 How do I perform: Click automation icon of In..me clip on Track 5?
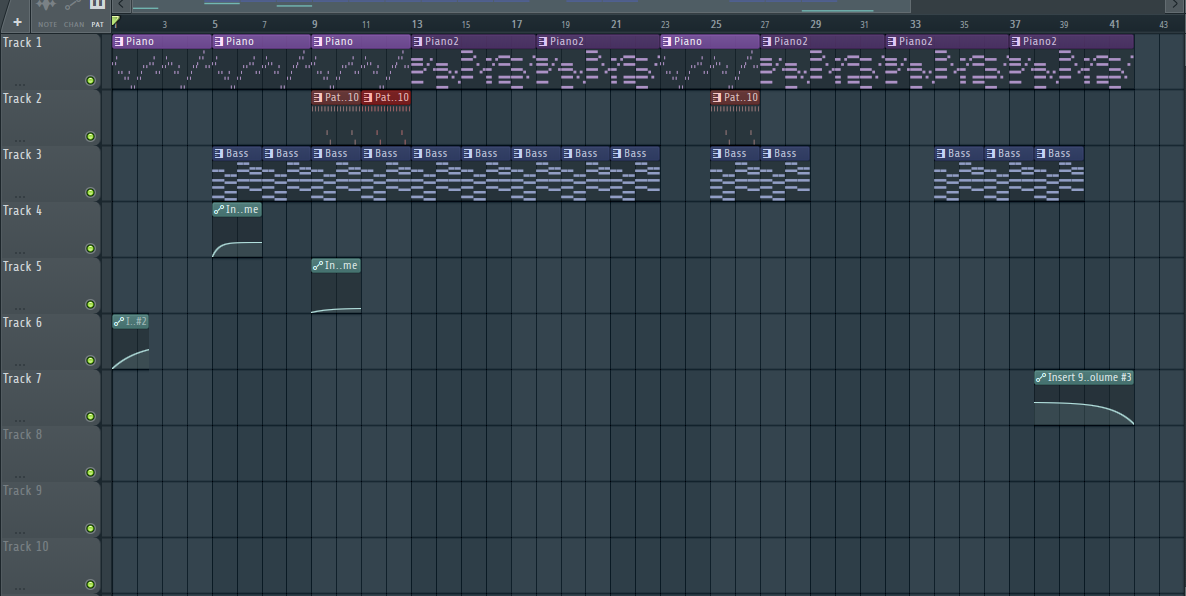[x=318, y=265]
